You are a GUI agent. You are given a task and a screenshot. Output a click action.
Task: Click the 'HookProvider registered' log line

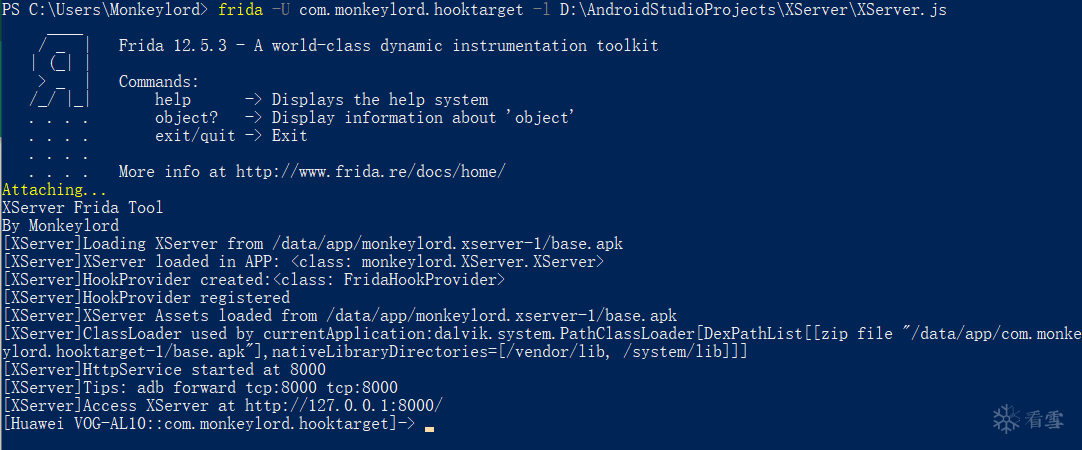[x=146, y=298]
